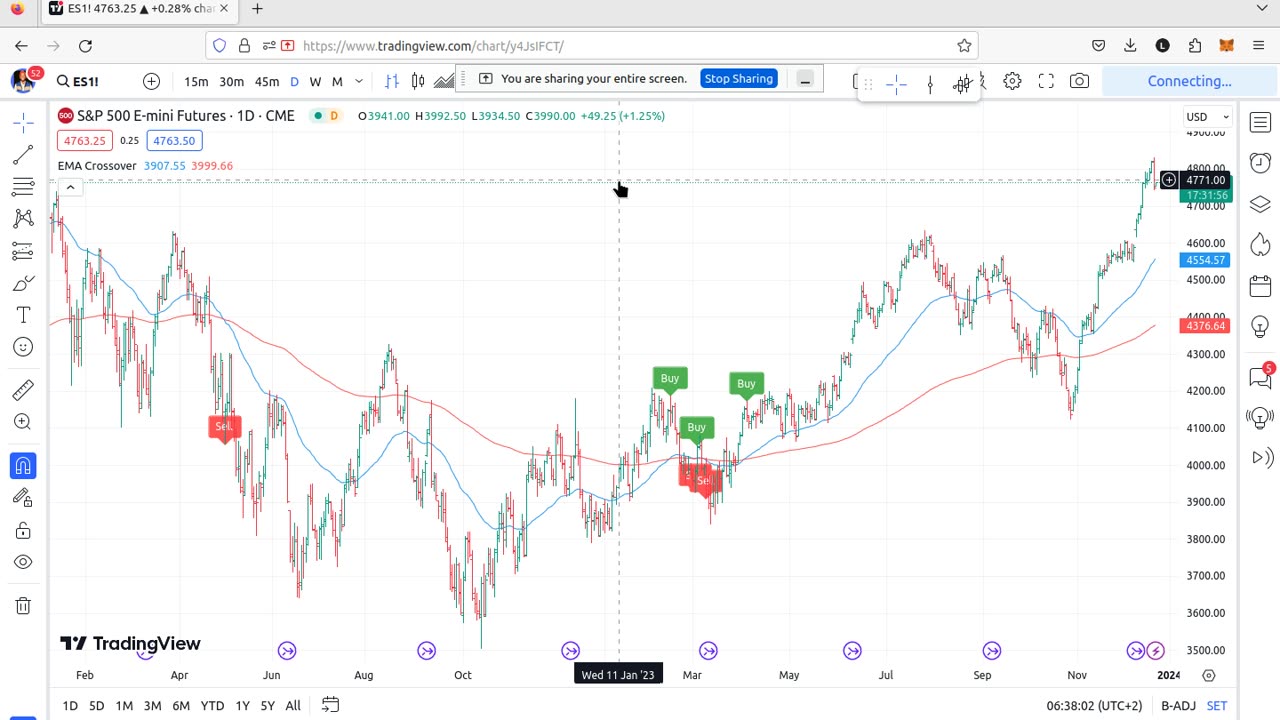1280x720 pixels.
Task: Switch to the 15m timeframe
Action: click(x=196, y=81)
